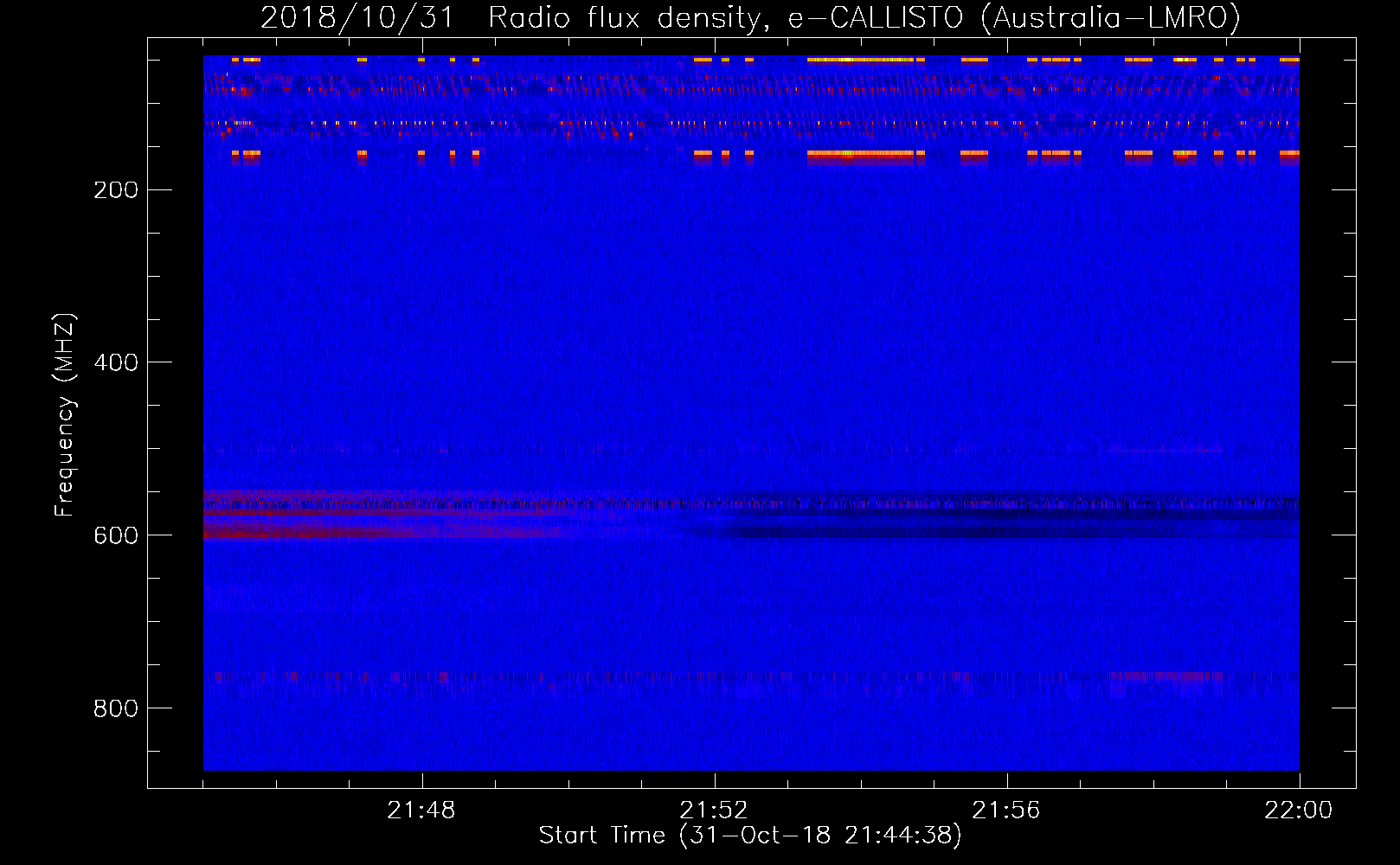
Task: Select the 800 frequency tick label
Action: [116, 708]
